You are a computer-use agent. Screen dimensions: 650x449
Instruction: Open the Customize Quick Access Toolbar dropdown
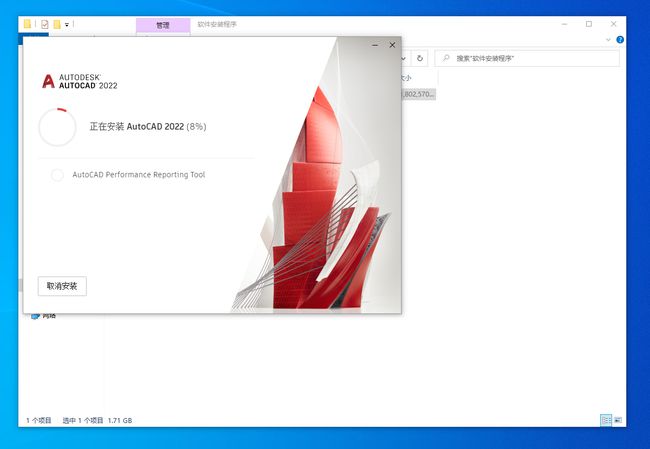(67, 25)
